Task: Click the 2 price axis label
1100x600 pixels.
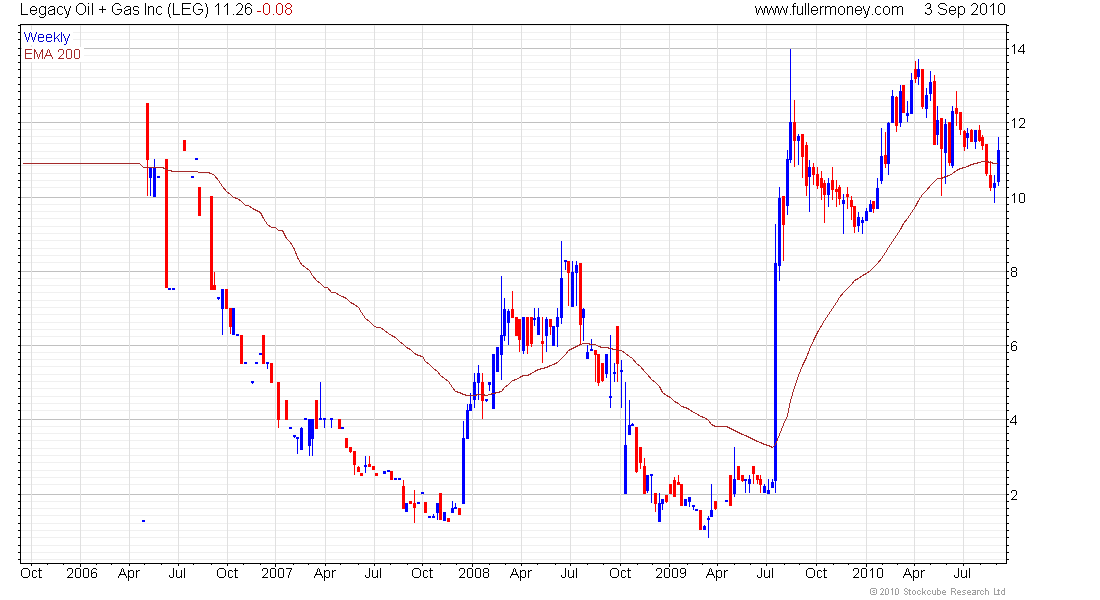Action: point(1014,495)
